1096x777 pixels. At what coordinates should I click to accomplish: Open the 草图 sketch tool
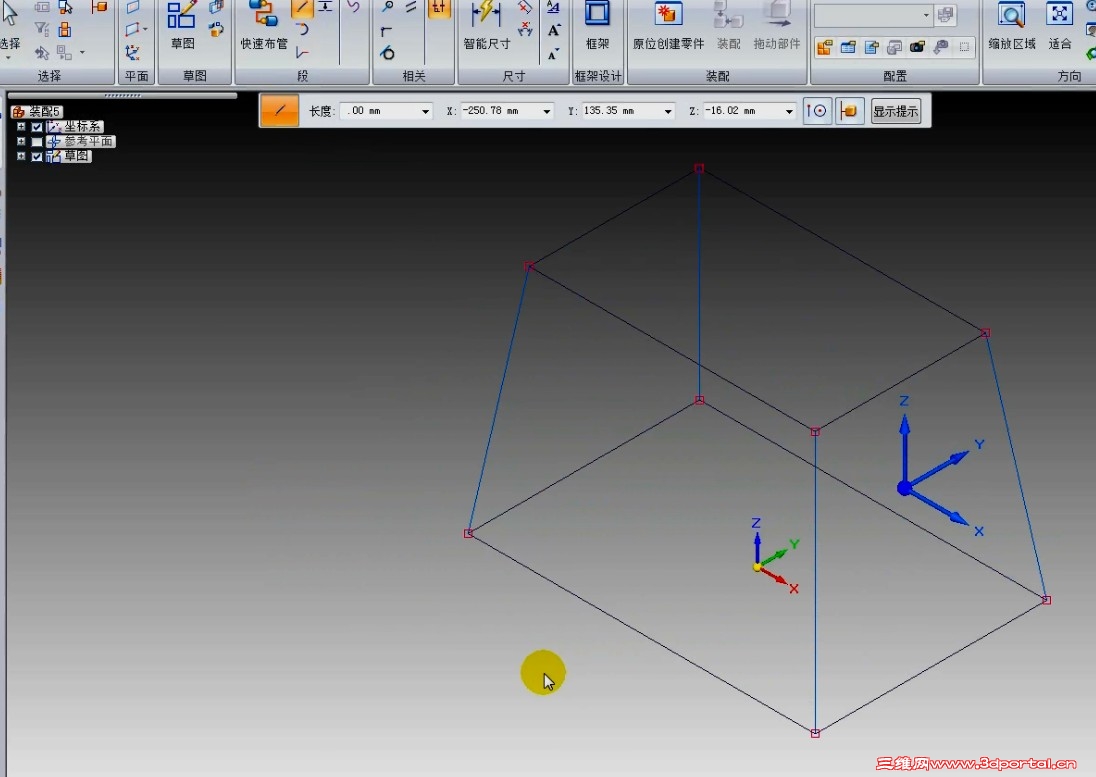click(x=182, y=25)
